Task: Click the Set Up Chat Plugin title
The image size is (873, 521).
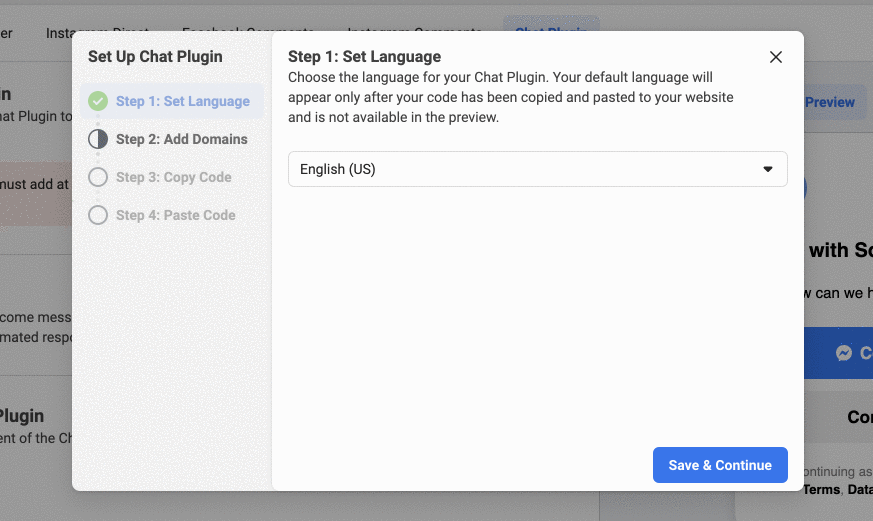Action: pos(155,57)
